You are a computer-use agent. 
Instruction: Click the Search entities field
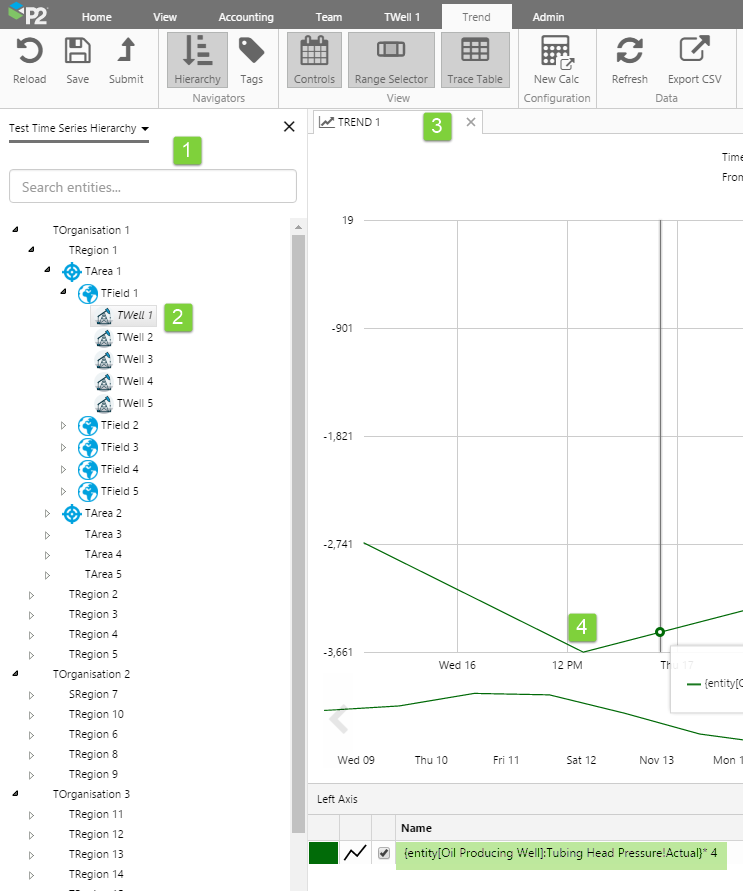click(x=153, y=186)
